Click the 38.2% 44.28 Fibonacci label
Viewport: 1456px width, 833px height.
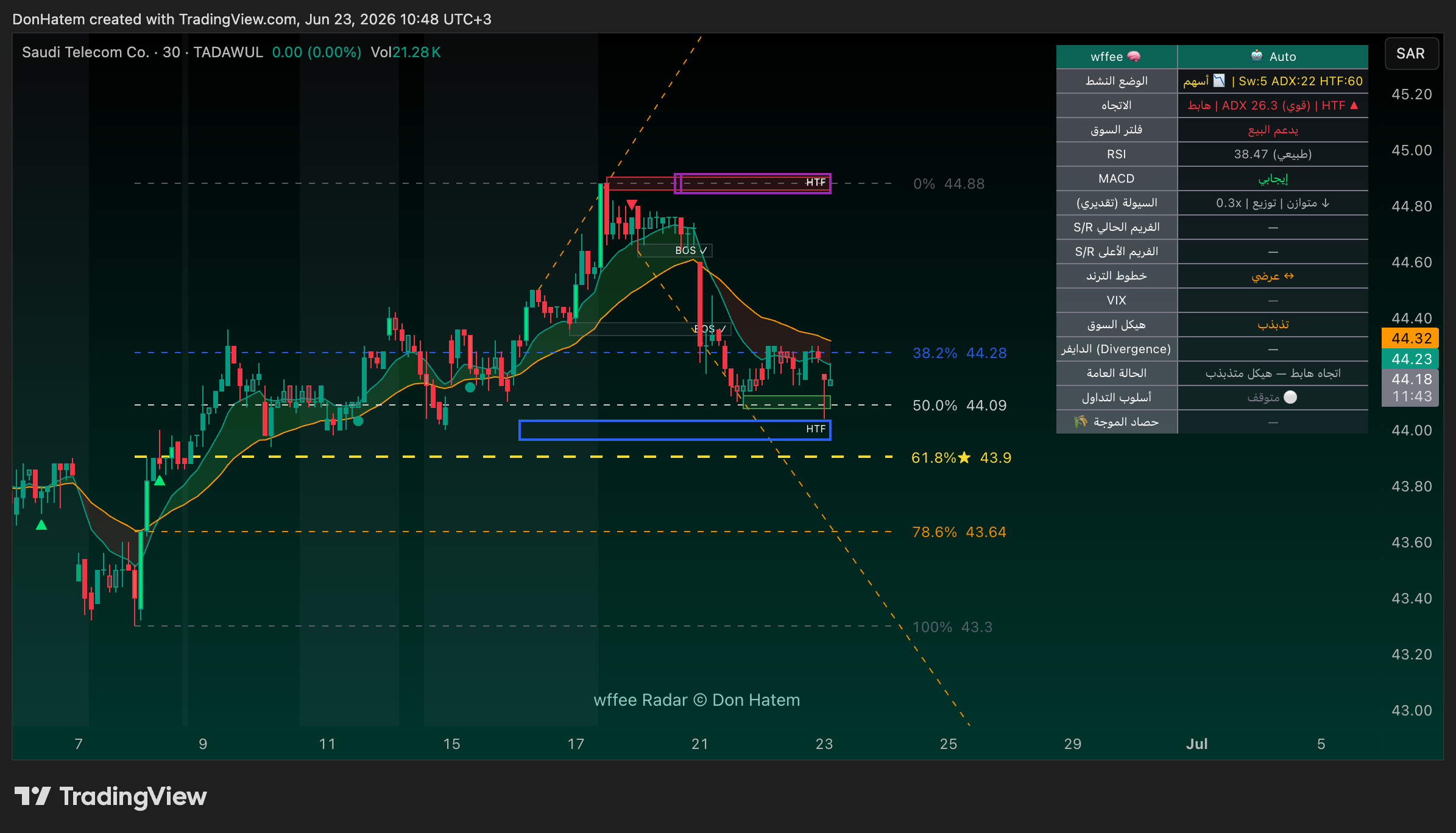pyautogui.click(x=959, y=353)
